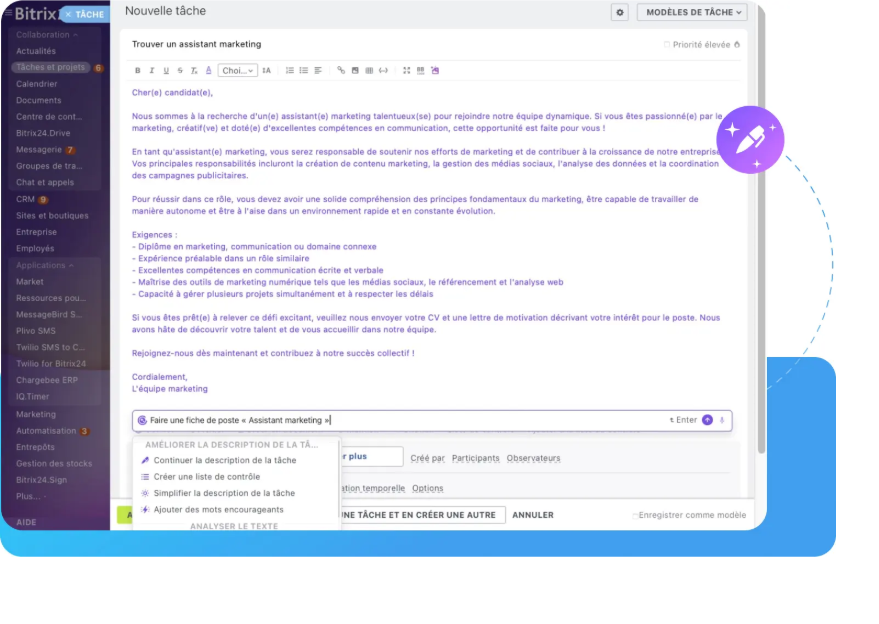
Task: Click the Annuler button
Action: coord(532,515)
